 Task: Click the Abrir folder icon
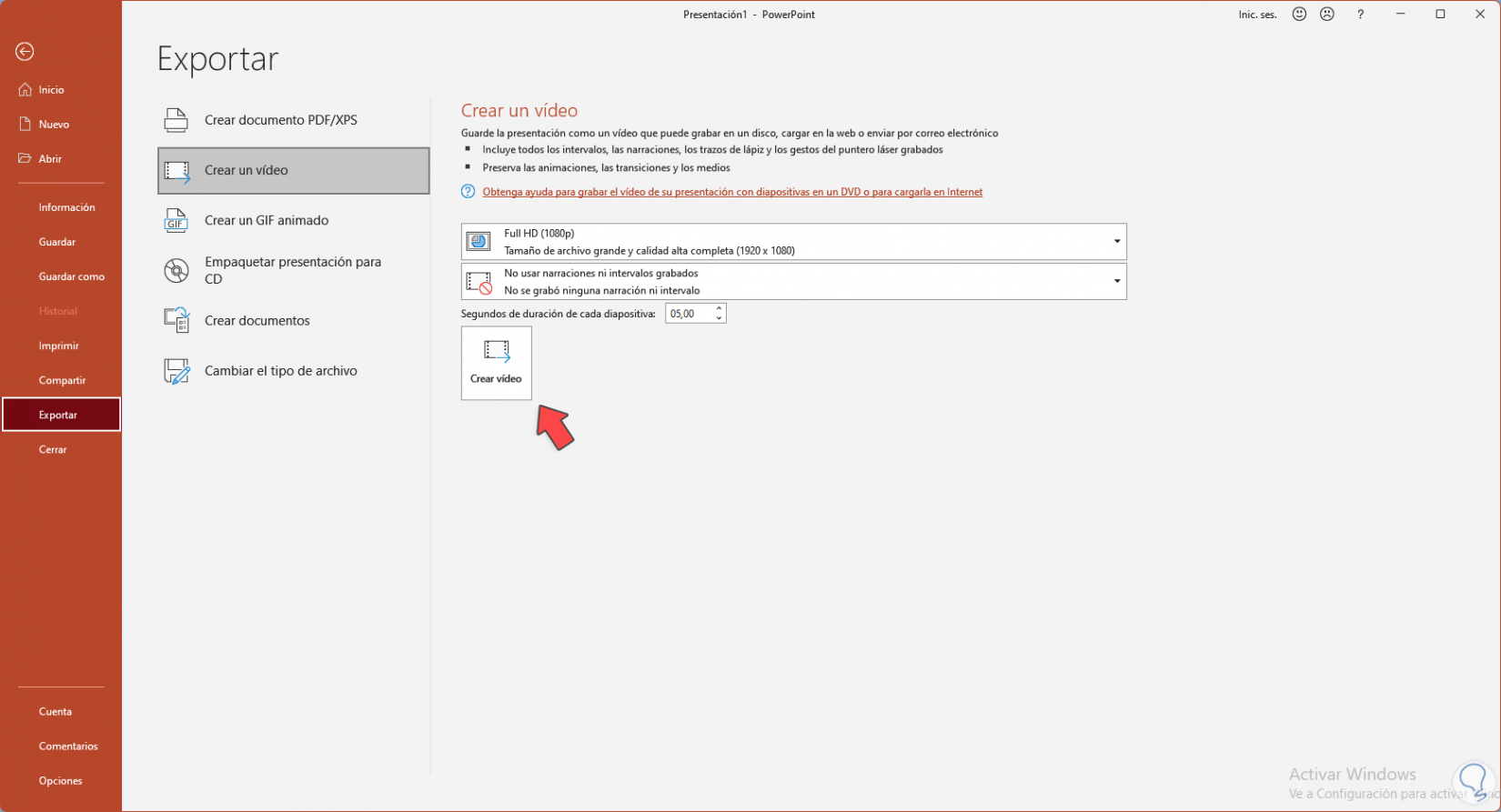pyautogui.click(x=25, y=158)
